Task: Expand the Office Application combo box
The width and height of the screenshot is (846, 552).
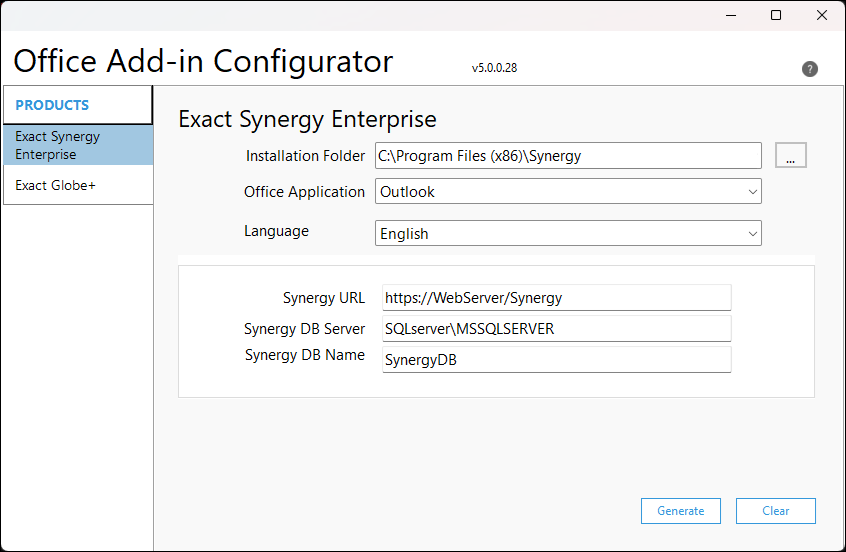Action: pyautogui.click(x=568, y=192)
